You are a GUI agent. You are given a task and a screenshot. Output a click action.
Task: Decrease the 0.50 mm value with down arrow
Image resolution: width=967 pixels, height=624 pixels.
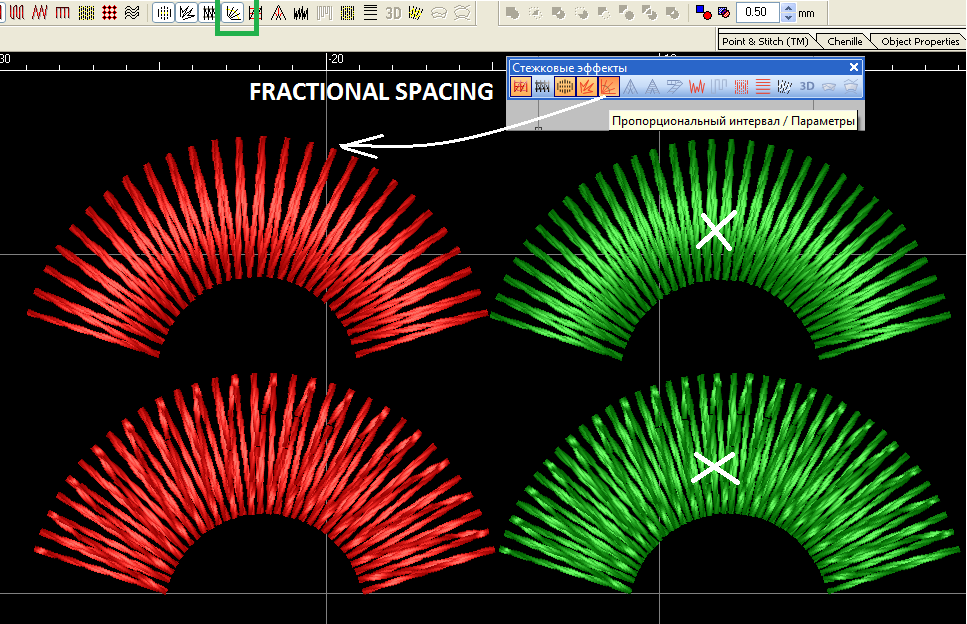[789, 18]
